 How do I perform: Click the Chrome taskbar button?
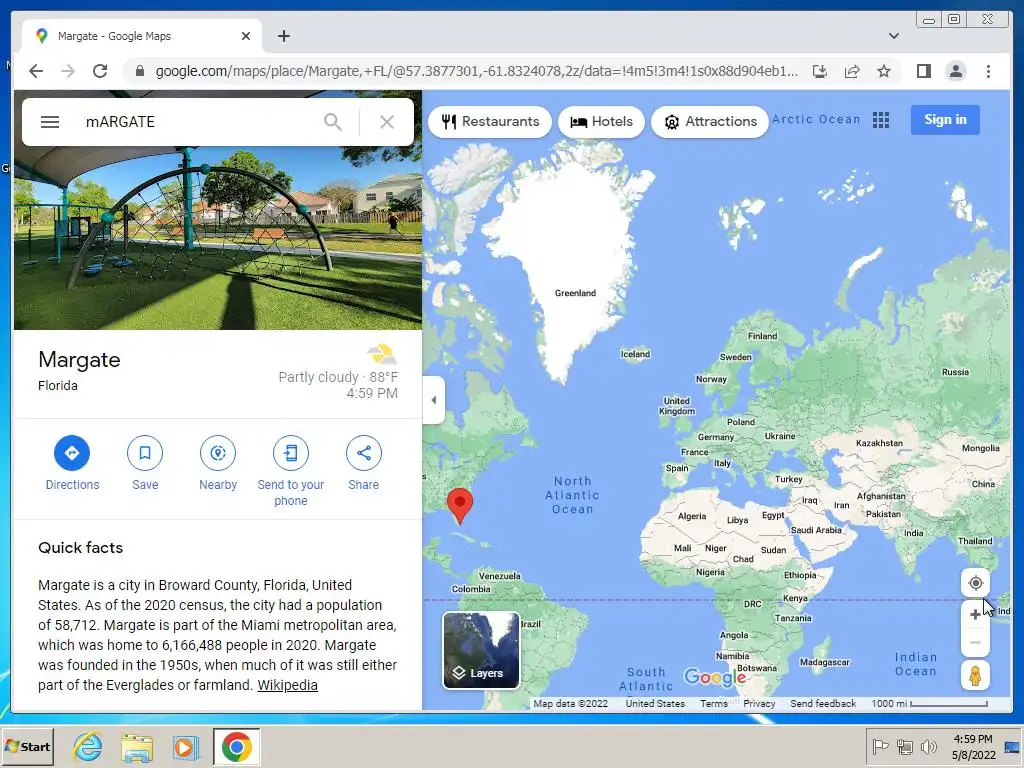[x=236, y=746]
